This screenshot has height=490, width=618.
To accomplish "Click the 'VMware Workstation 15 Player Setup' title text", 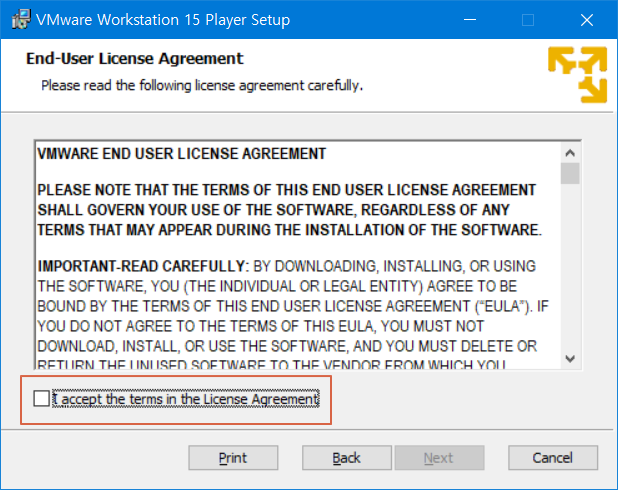I will tap(163, 20).
